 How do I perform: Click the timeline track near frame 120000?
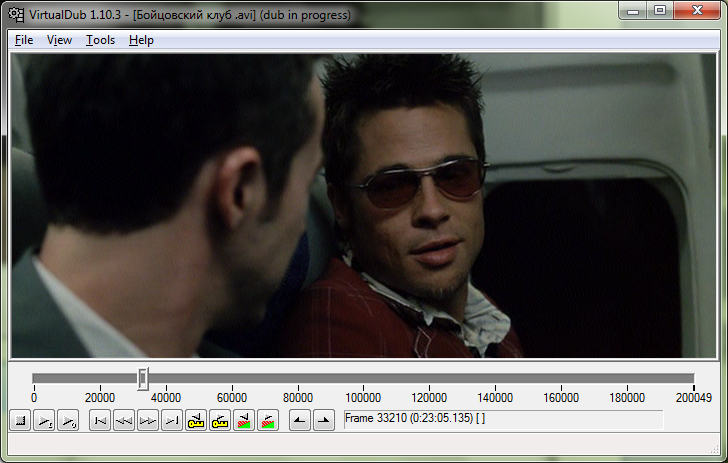point(430,378)
